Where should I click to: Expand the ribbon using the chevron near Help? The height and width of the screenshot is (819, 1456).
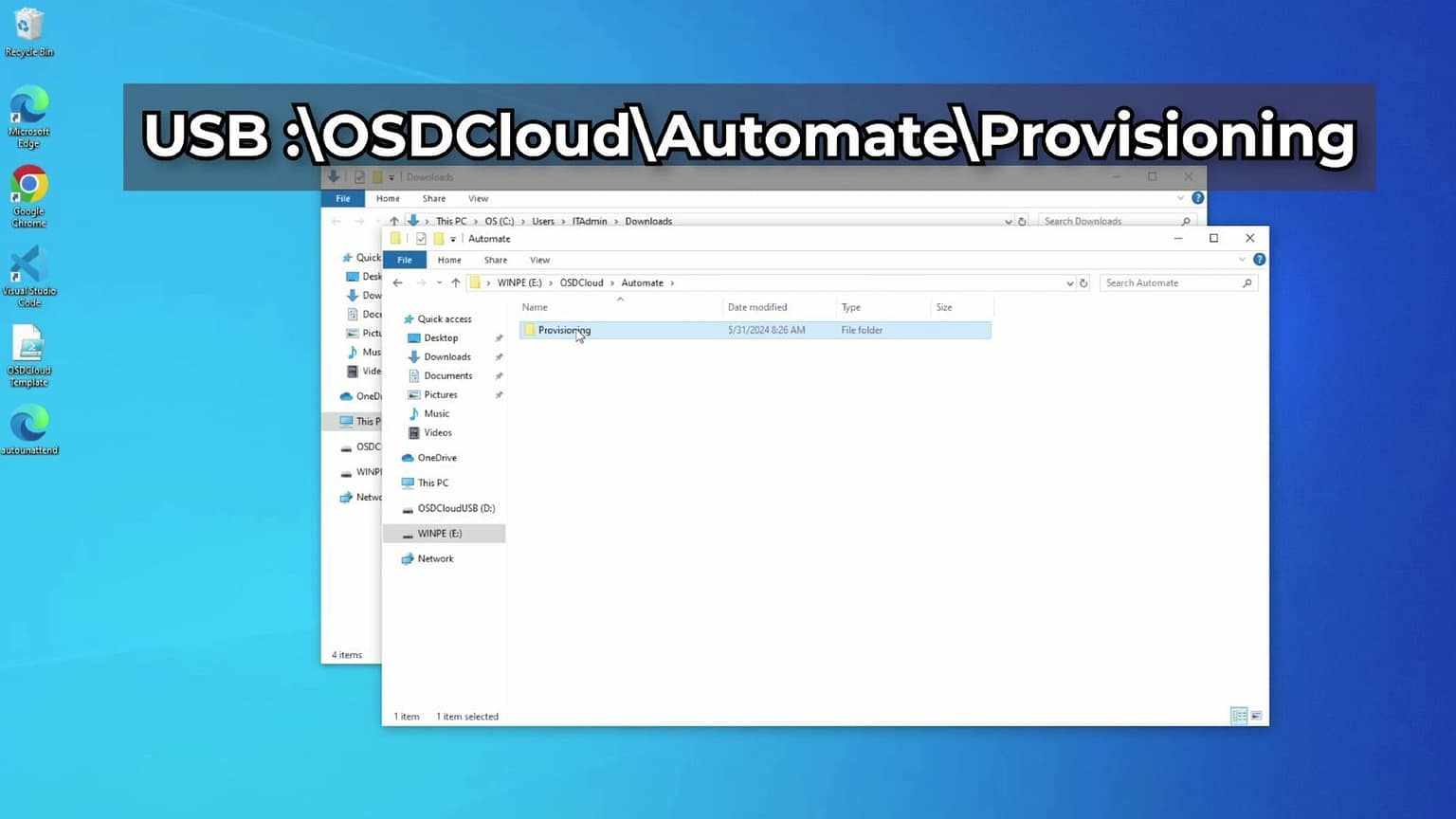[1242, 259]
